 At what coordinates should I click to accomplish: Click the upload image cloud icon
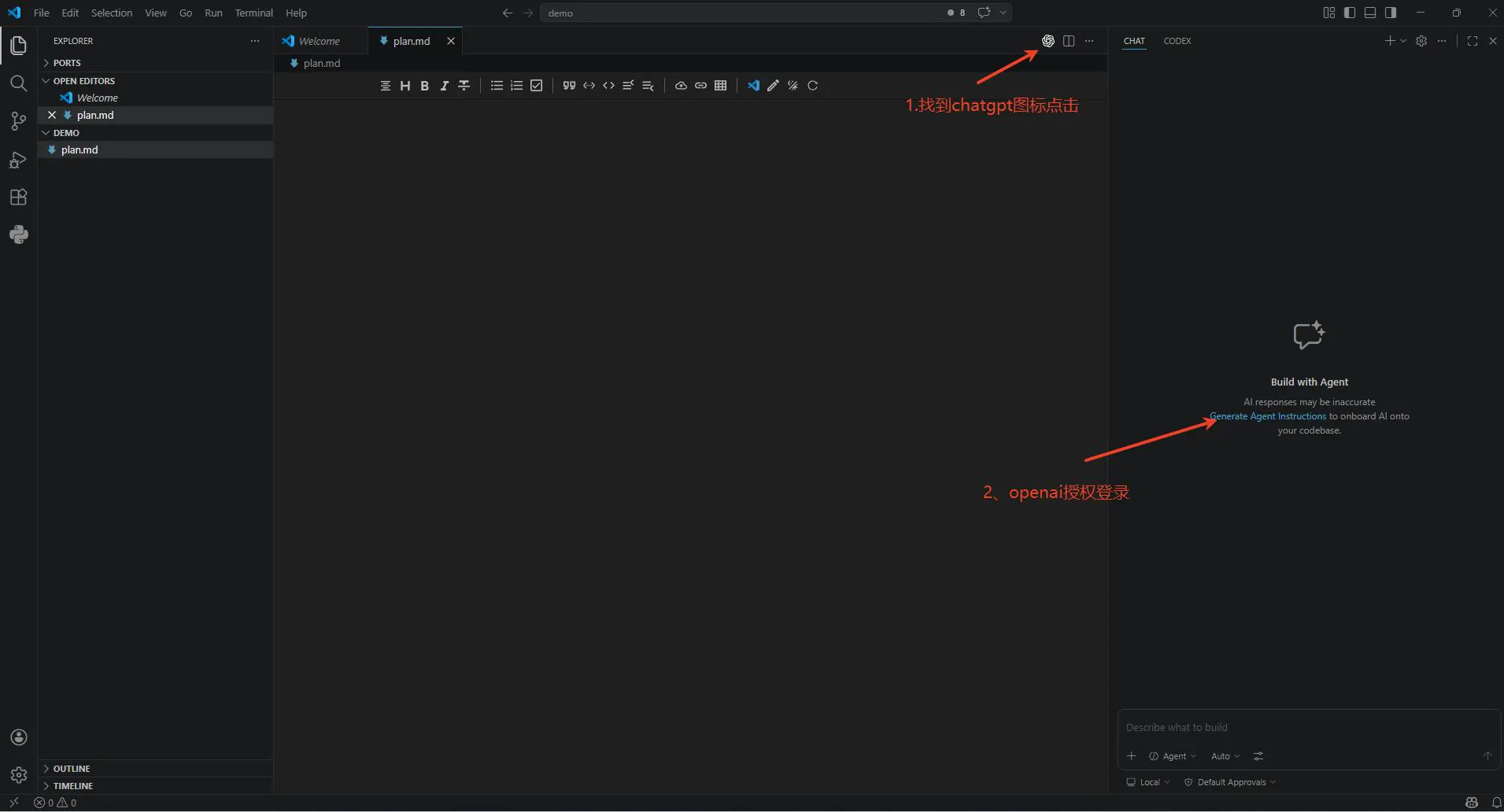[681, 86]
